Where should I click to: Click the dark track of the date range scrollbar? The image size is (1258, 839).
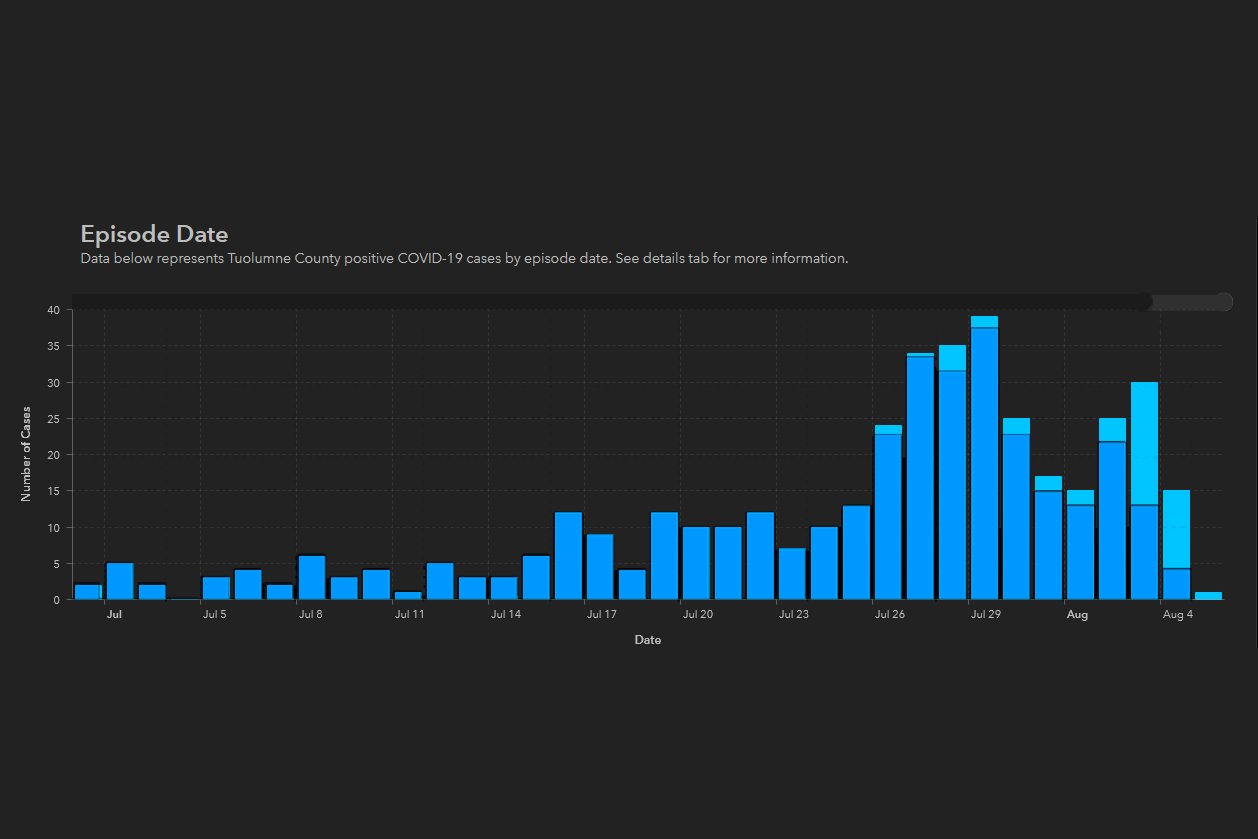(600, 302)
